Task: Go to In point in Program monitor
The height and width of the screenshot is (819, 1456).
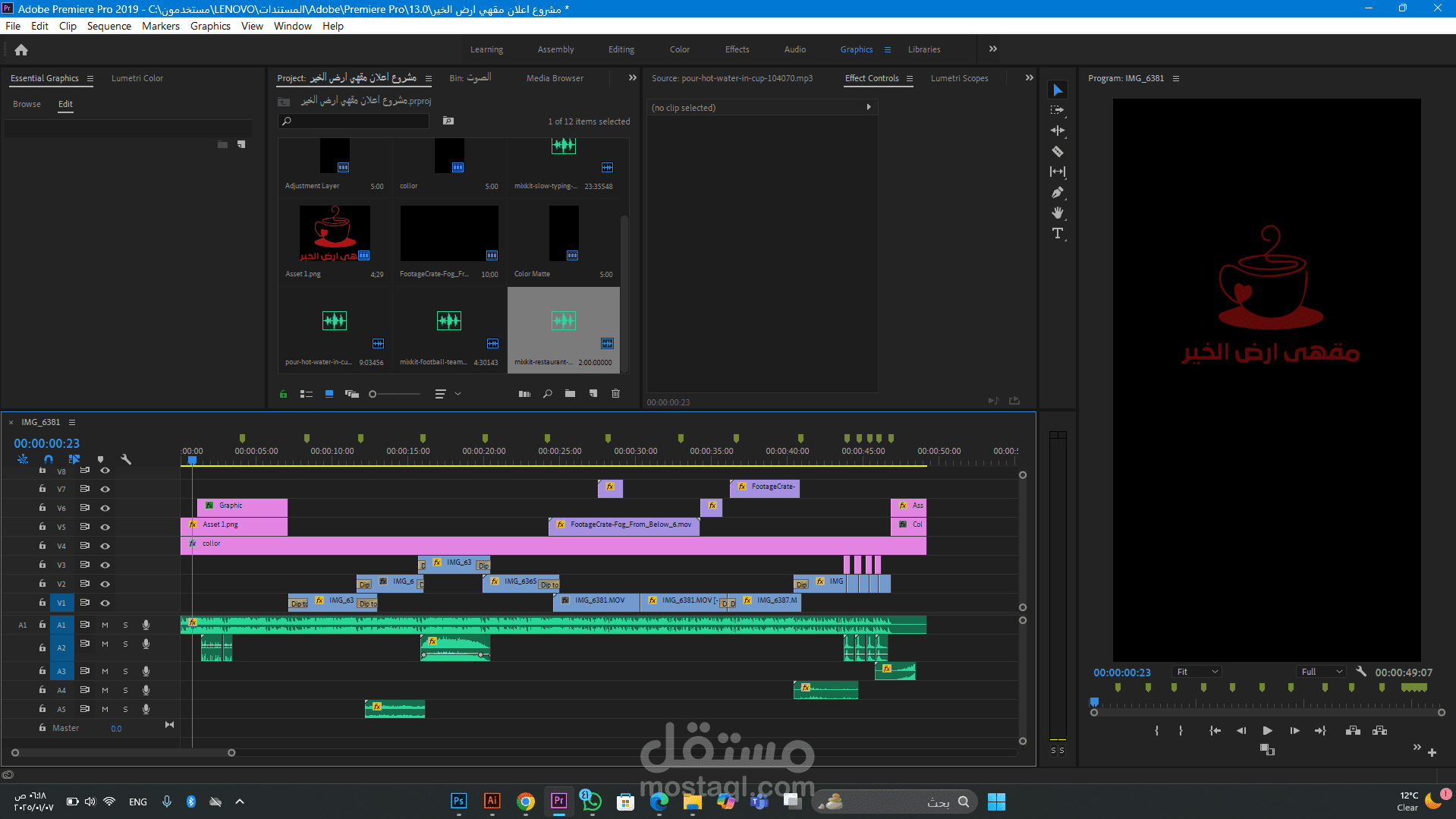Action: point(1215,731)
